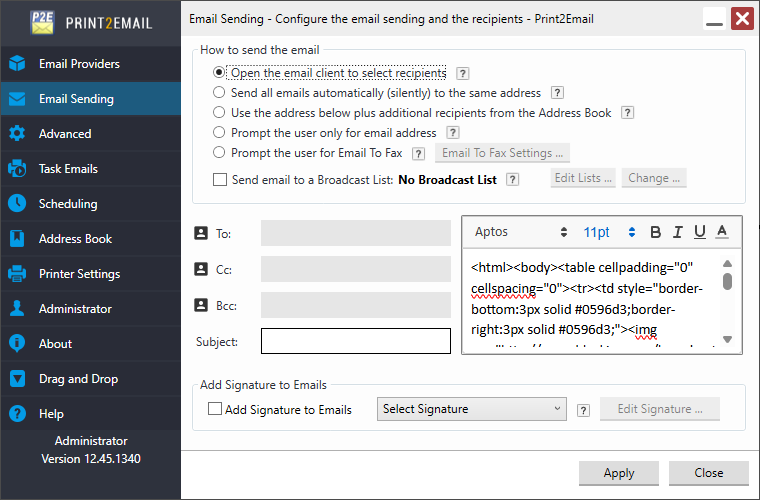Screen dimensions: 760x500
Task: Click help icon next to Select Signature
Action: (x=583, y=409)
